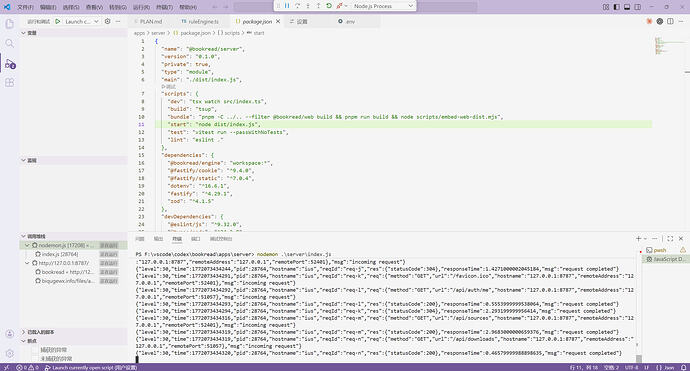Disconnect the debugger with red plug icon
Image resolution: width=690 pixels, height=371 pixels.
pos(339,6)
